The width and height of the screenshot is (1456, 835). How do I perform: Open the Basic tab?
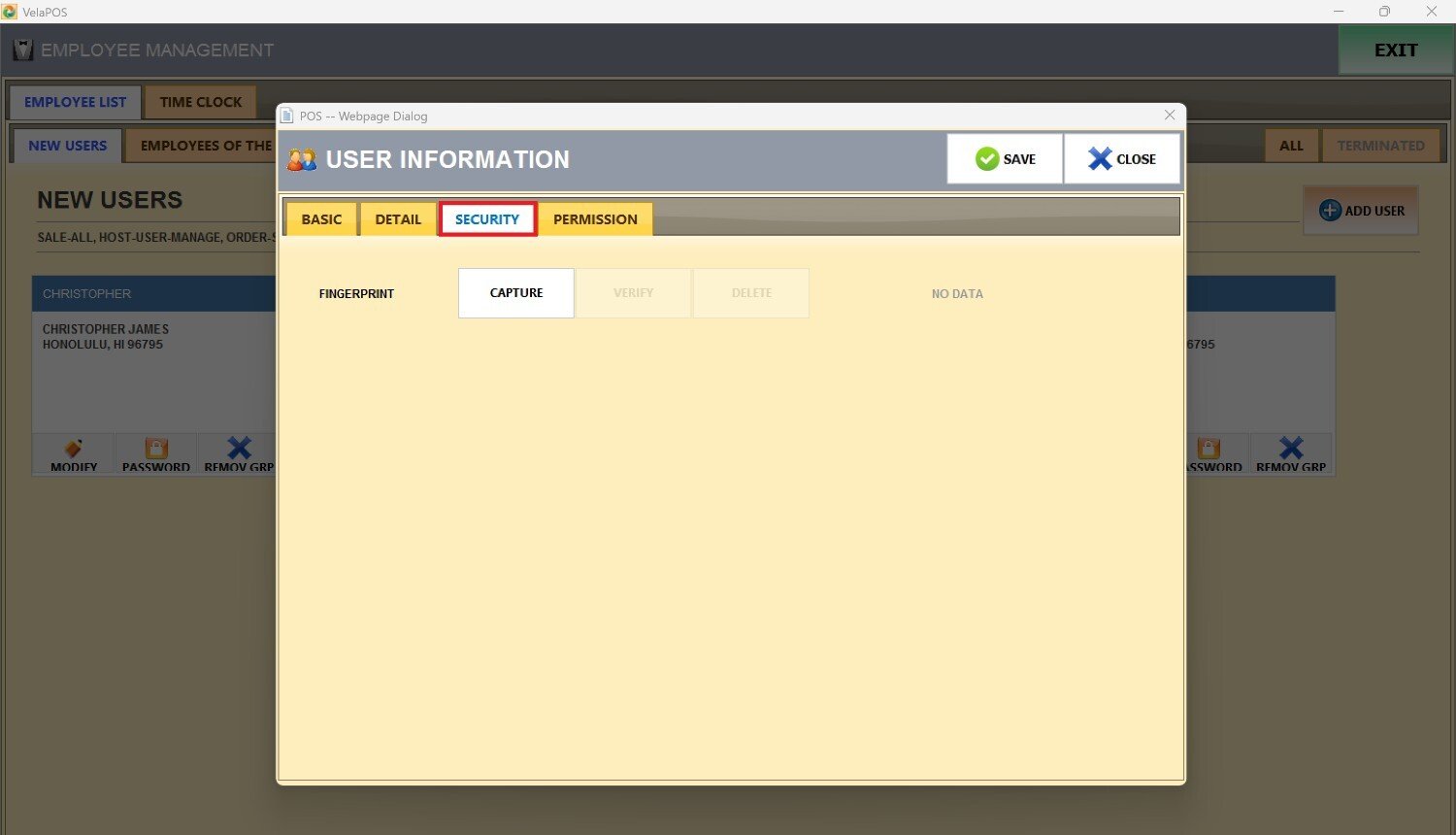pos(321,219)
